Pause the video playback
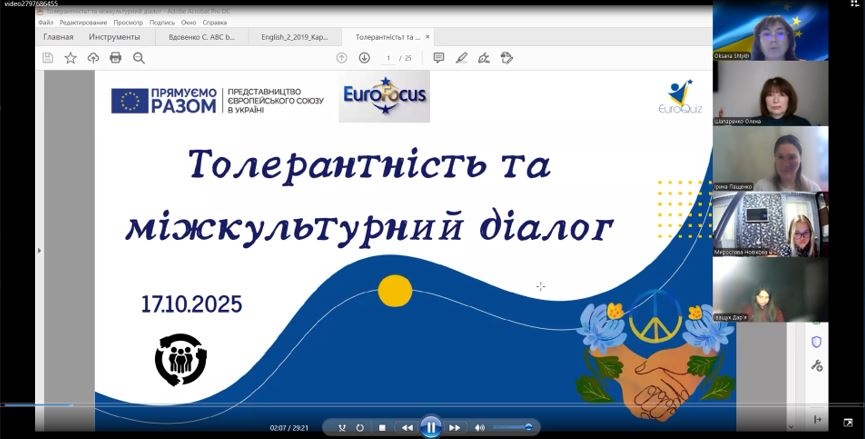Screen dimensions: 865x439 point(431,427)
